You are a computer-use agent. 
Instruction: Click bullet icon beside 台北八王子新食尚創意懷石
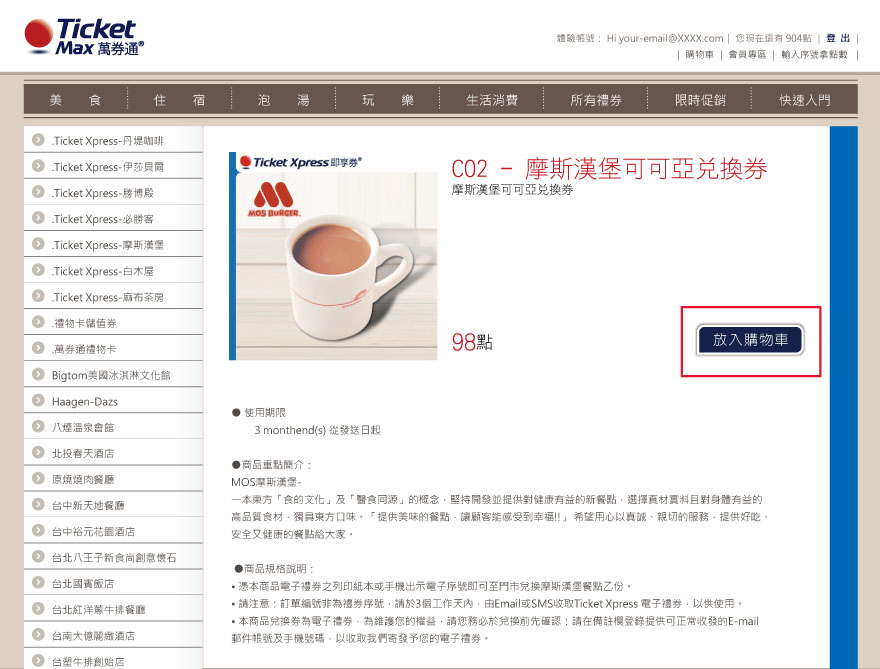click(38, 556)
